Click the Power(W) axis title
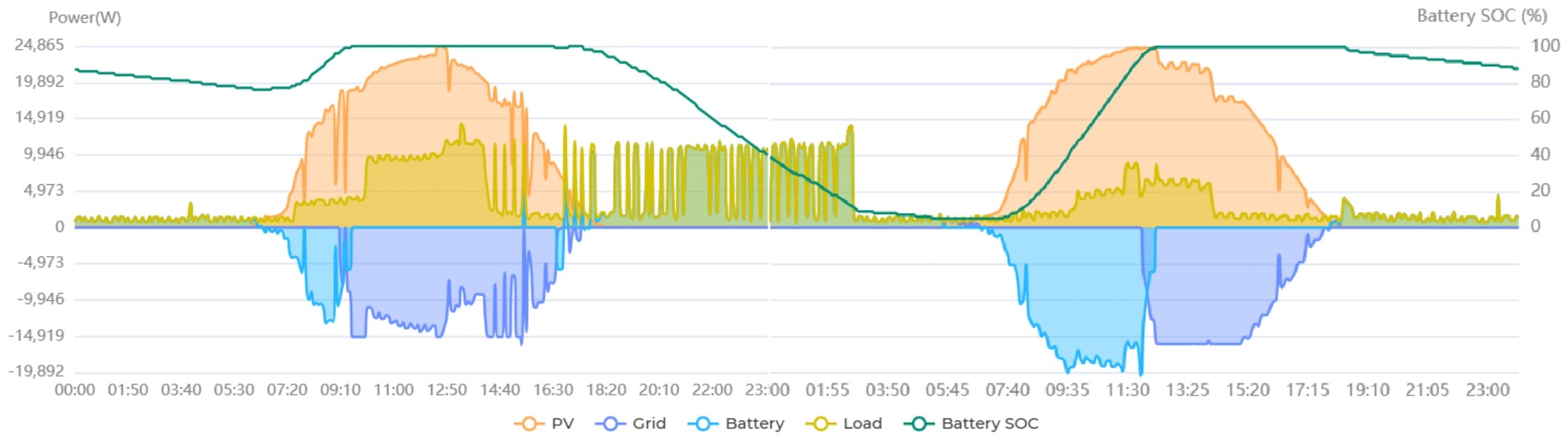 tap(84, 17)
